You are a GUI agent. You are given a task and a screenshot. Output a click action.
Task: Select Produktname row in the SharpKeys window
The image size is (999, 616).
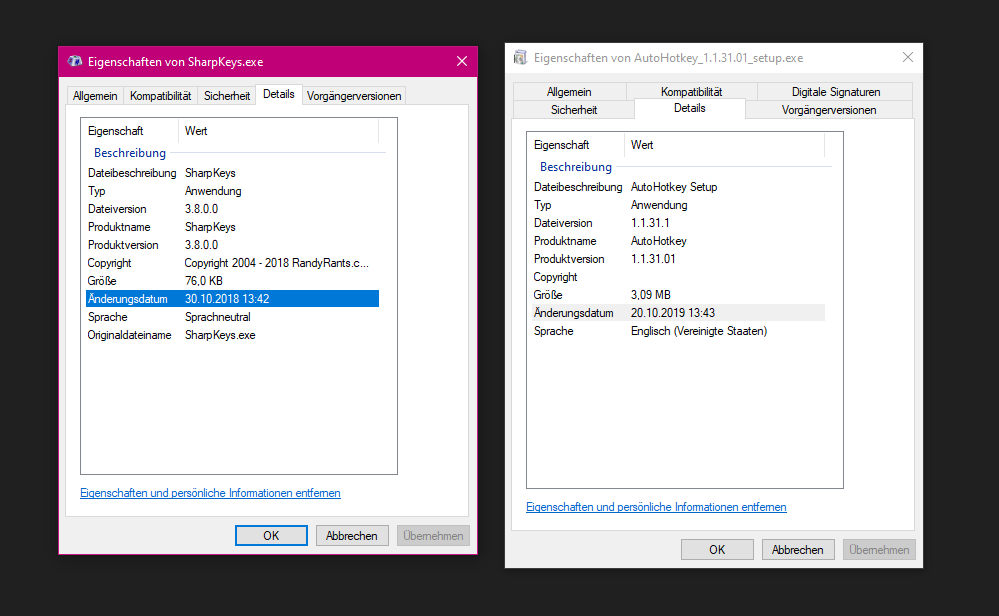[233, 227]
